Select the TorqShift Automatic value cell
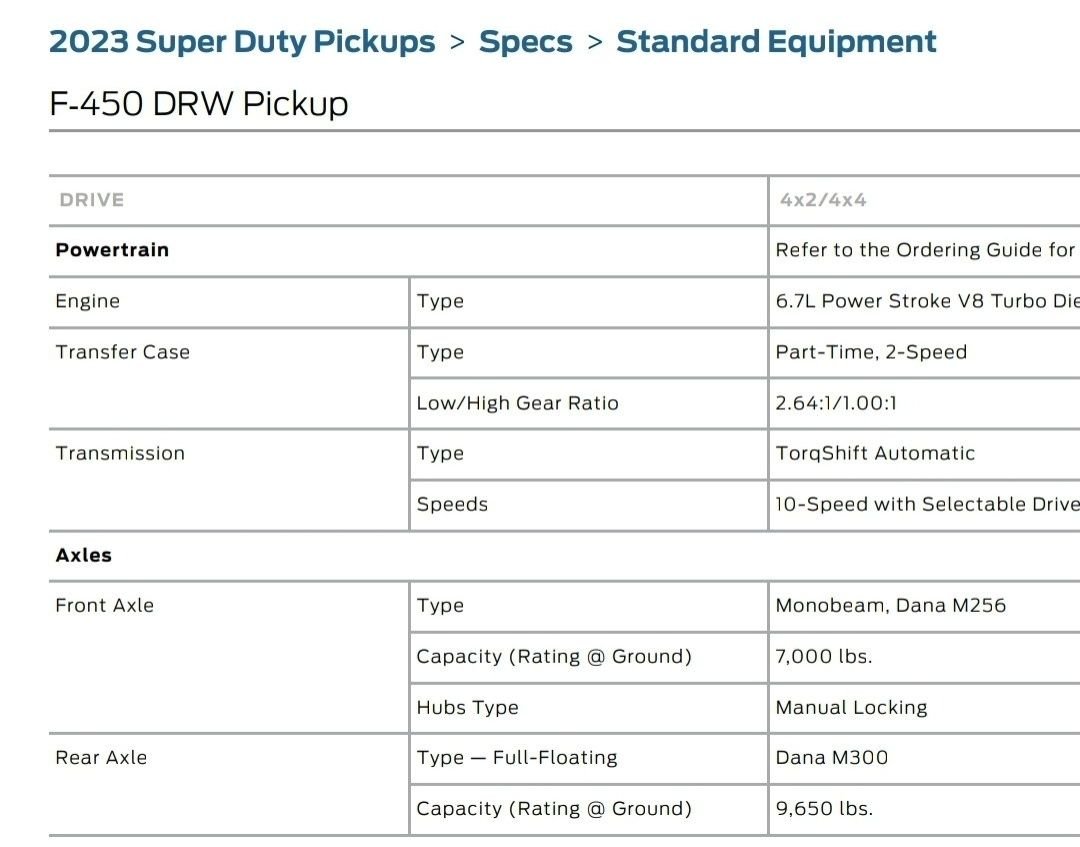The image size is (1080, 847). click(876, 453)
